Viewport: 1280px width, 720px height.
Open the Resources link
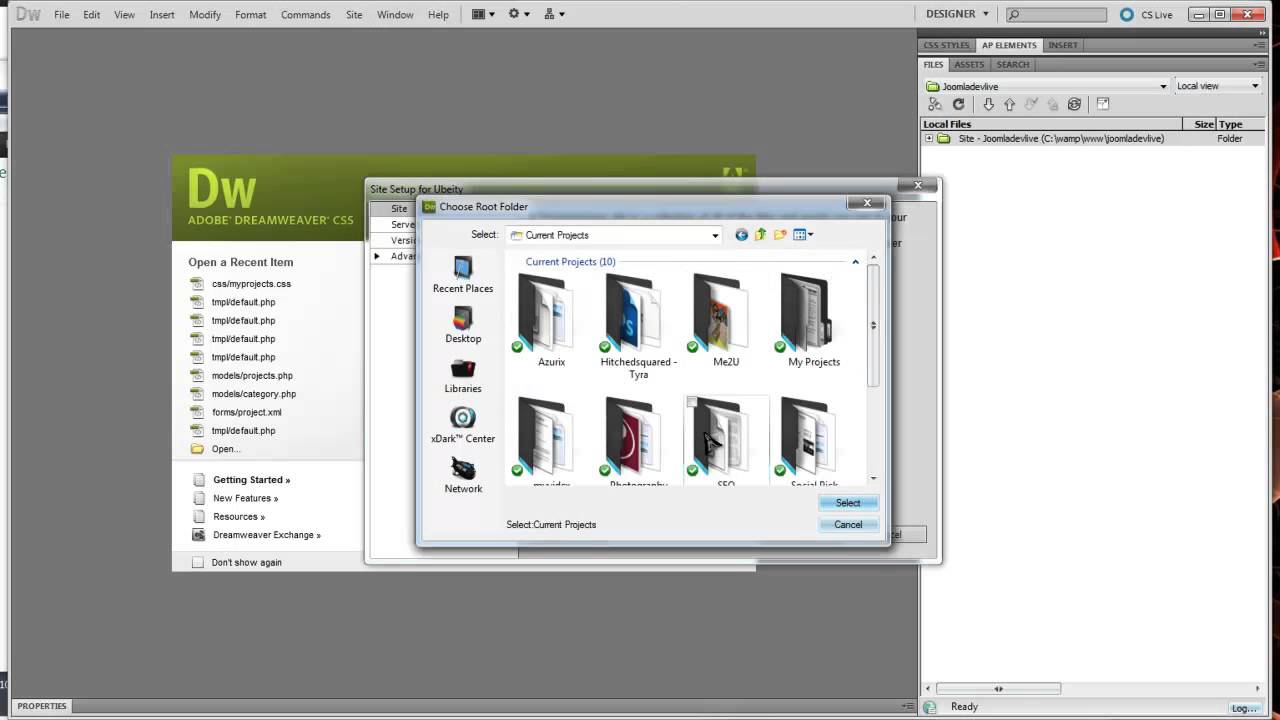(238, 517)
